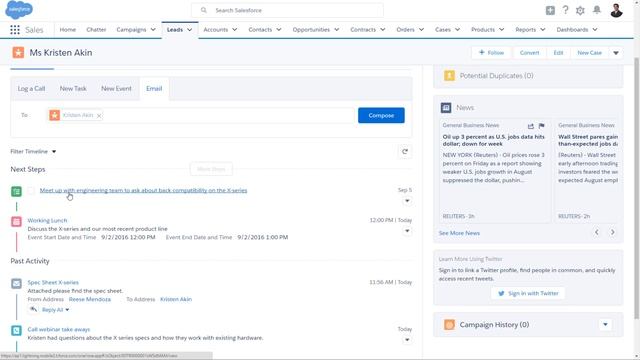Open the Oil up 3 percent news headline
The height and width of the screenshot is (360, 640).
point(493,140)
